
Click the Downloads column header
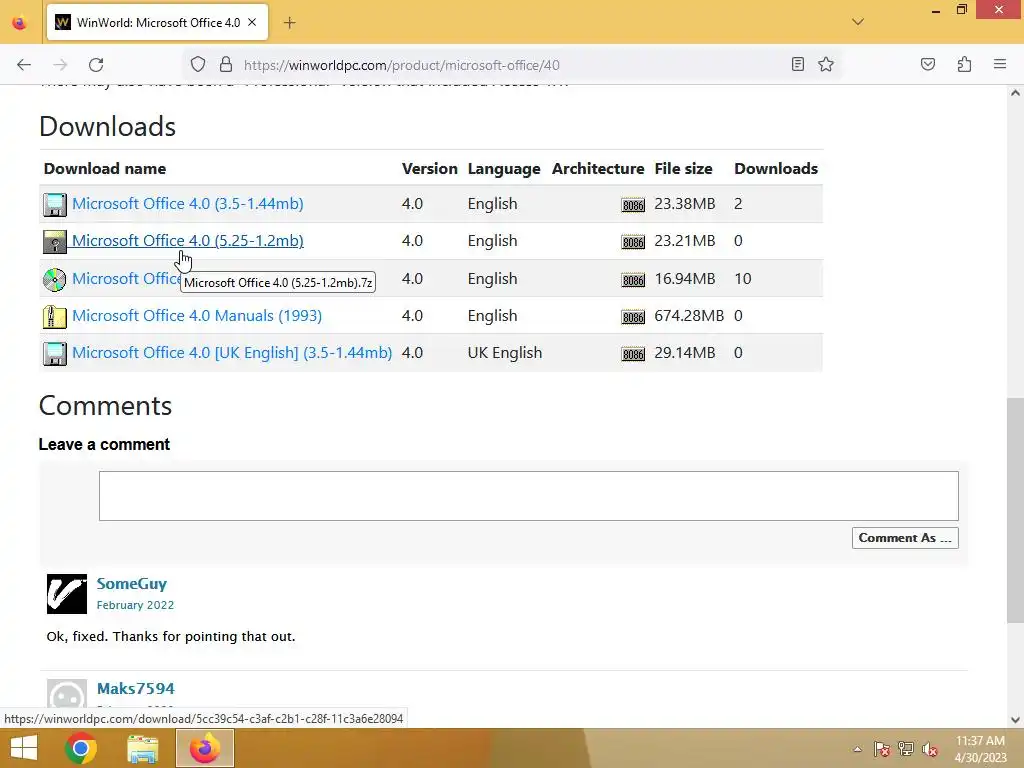(776, 168)
